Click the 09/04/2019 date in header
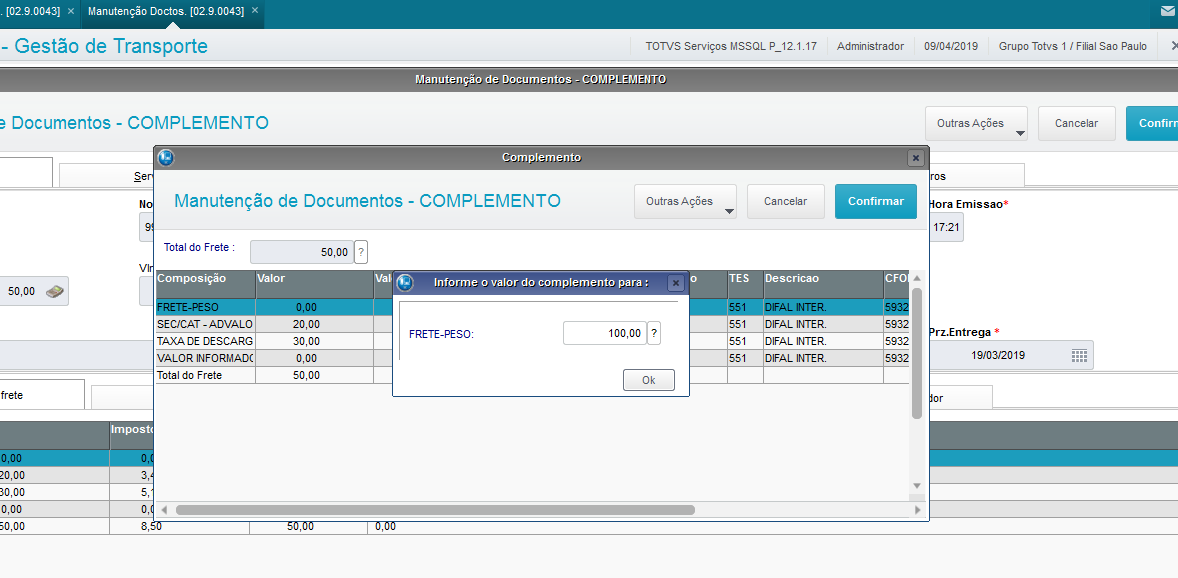 coord(951,46)
